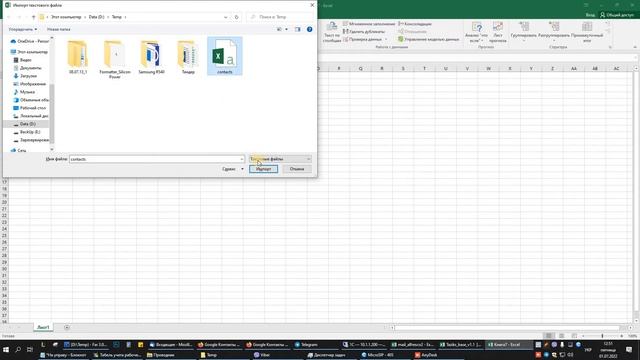The height and width of the screenshot is (360, 640).
Task: Select column T header in Excel
Action: click(424, 69)
